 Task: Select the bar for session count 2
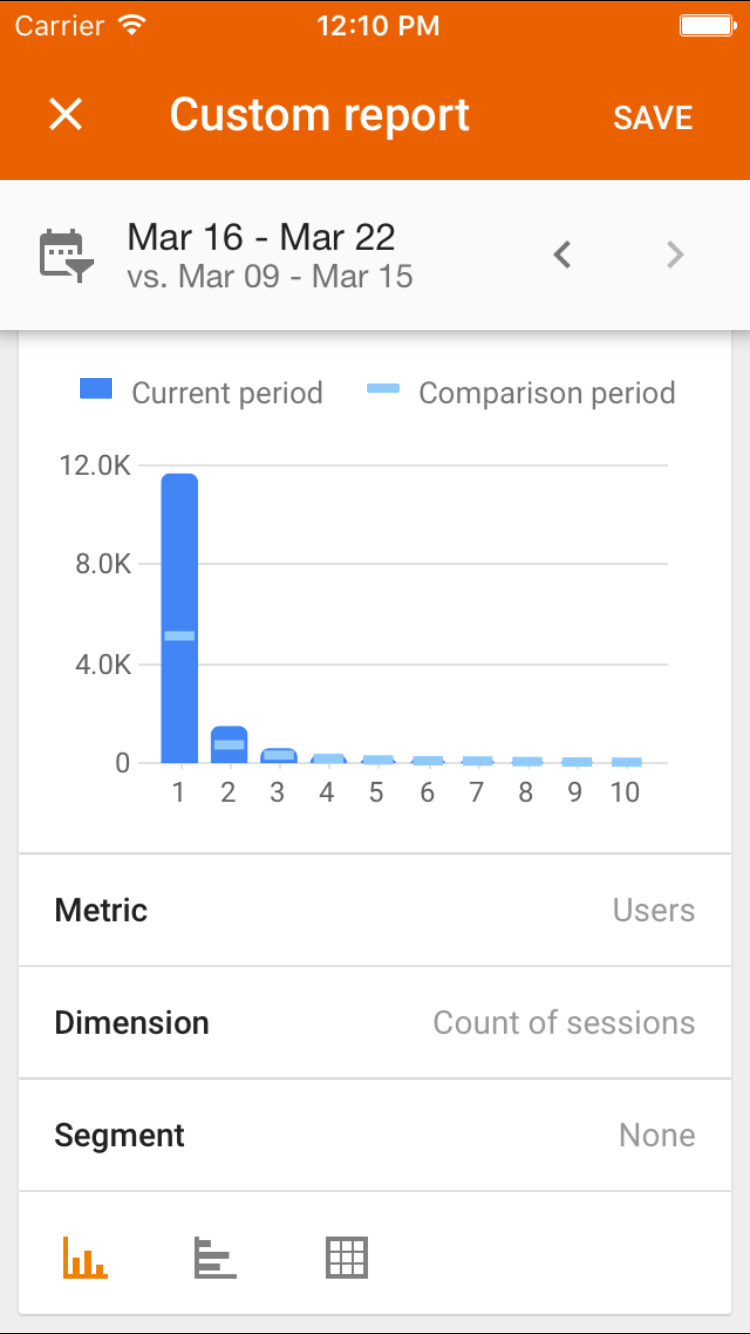pyautogui.click(x=229, y=744)
